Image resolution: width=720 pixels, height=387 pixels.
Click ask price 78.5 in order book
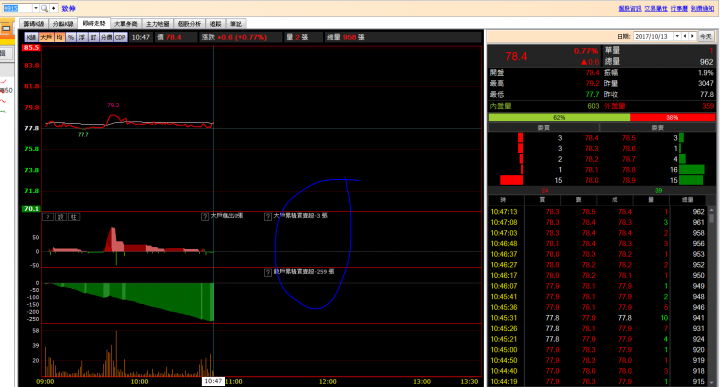(629, 138)
